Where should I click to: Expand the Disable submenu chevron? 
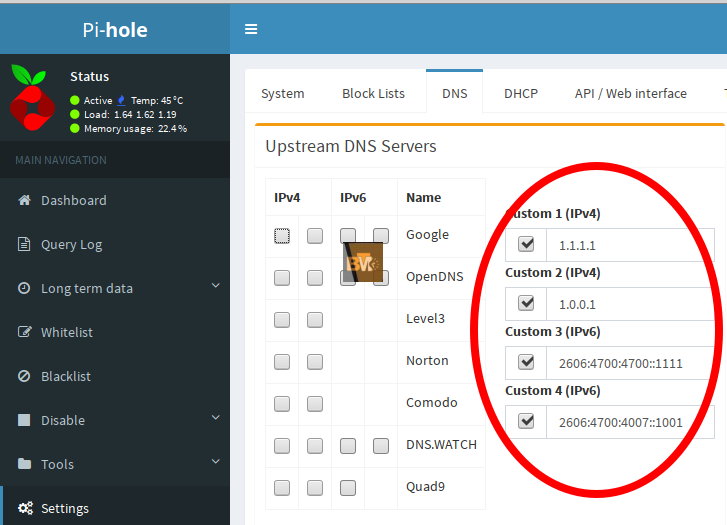pos(216,417)
